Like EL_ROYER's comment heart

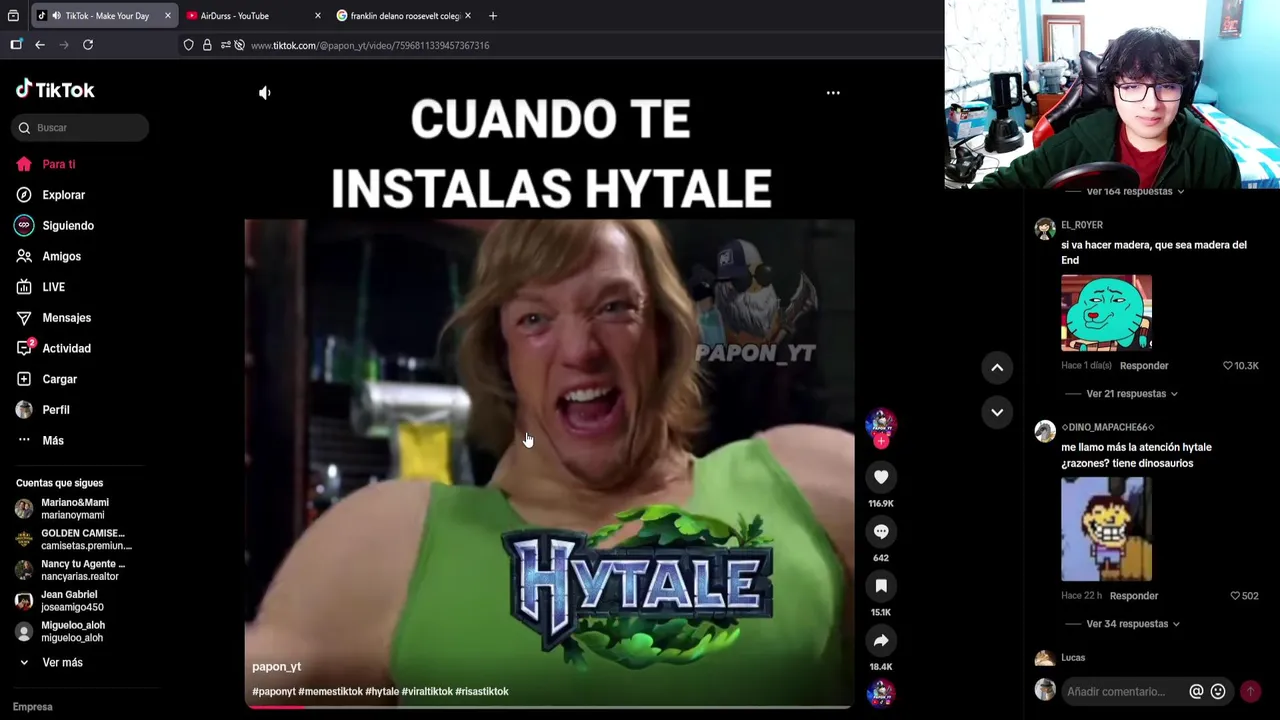click(1228, 366)
